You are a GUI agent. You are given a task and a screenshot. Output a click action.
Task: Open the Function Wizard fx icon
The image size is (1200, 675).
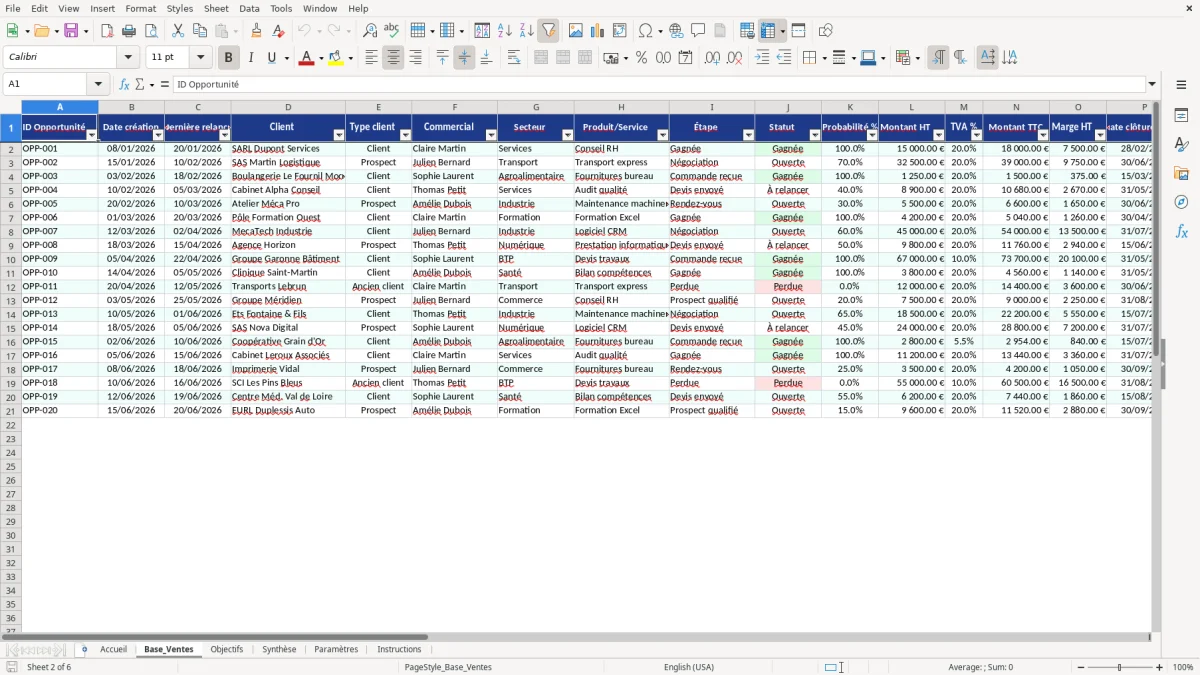click(x=124, y=84)
